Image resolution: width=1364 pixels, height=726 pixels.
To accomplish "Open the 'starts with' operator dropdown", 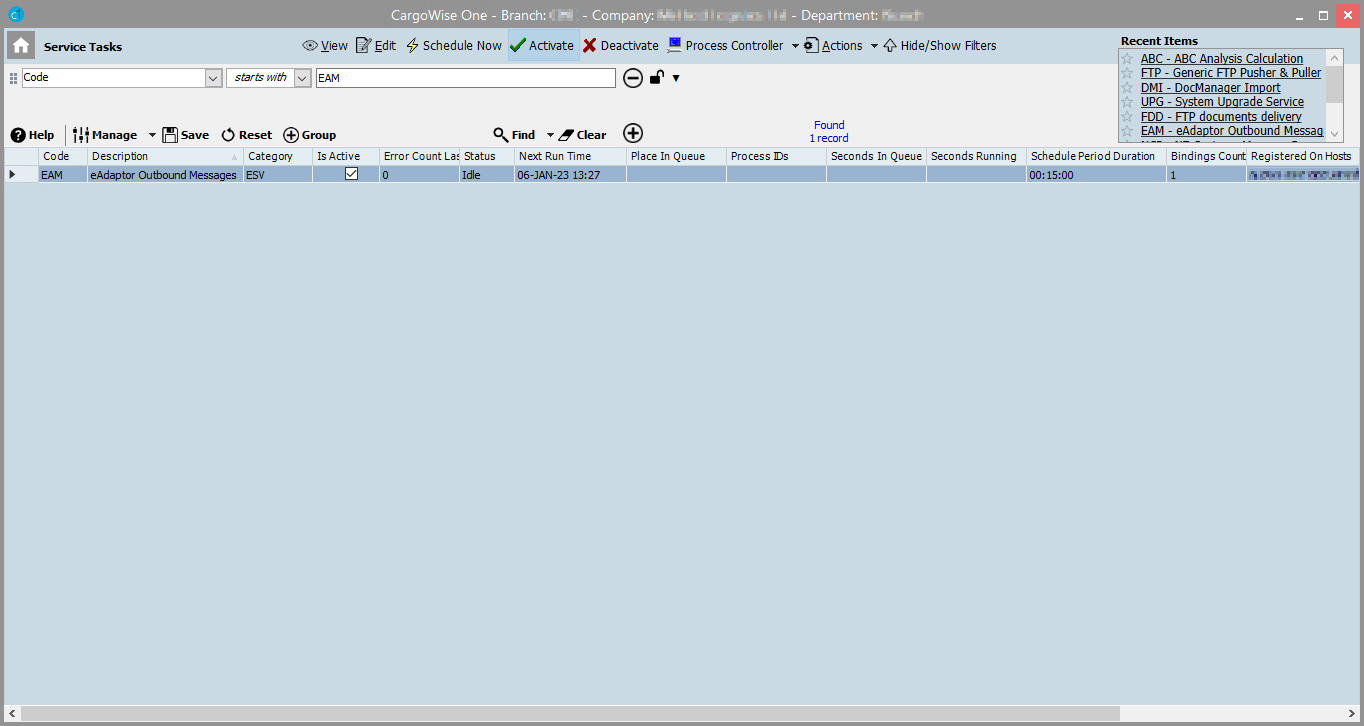I will (302, 77).
